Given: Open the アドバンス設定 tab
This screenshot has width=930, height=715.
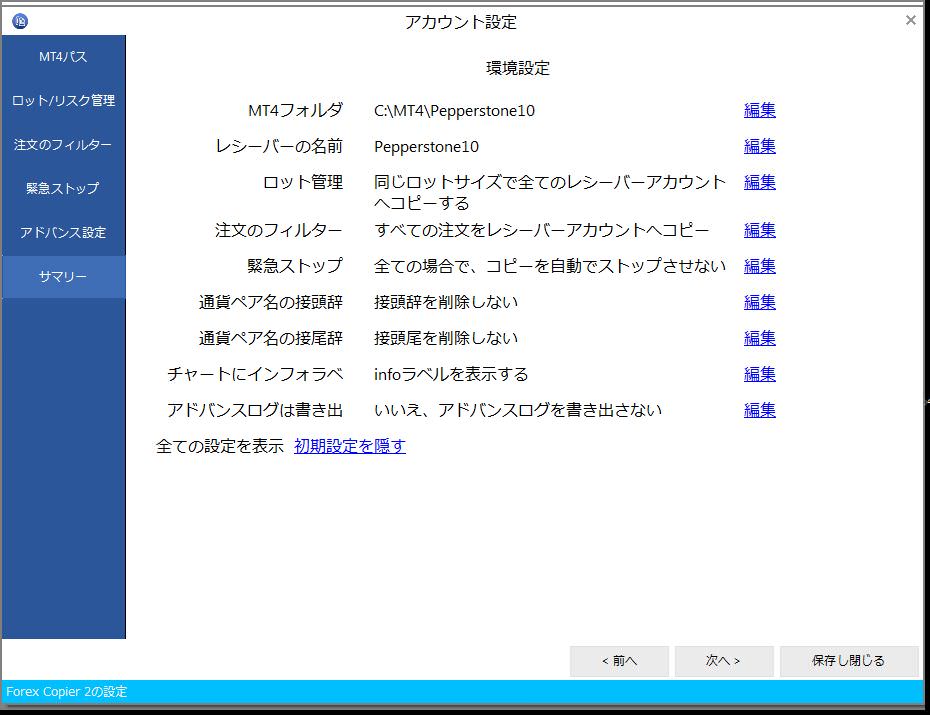Looking at the screenshot, I should (63, 233).
